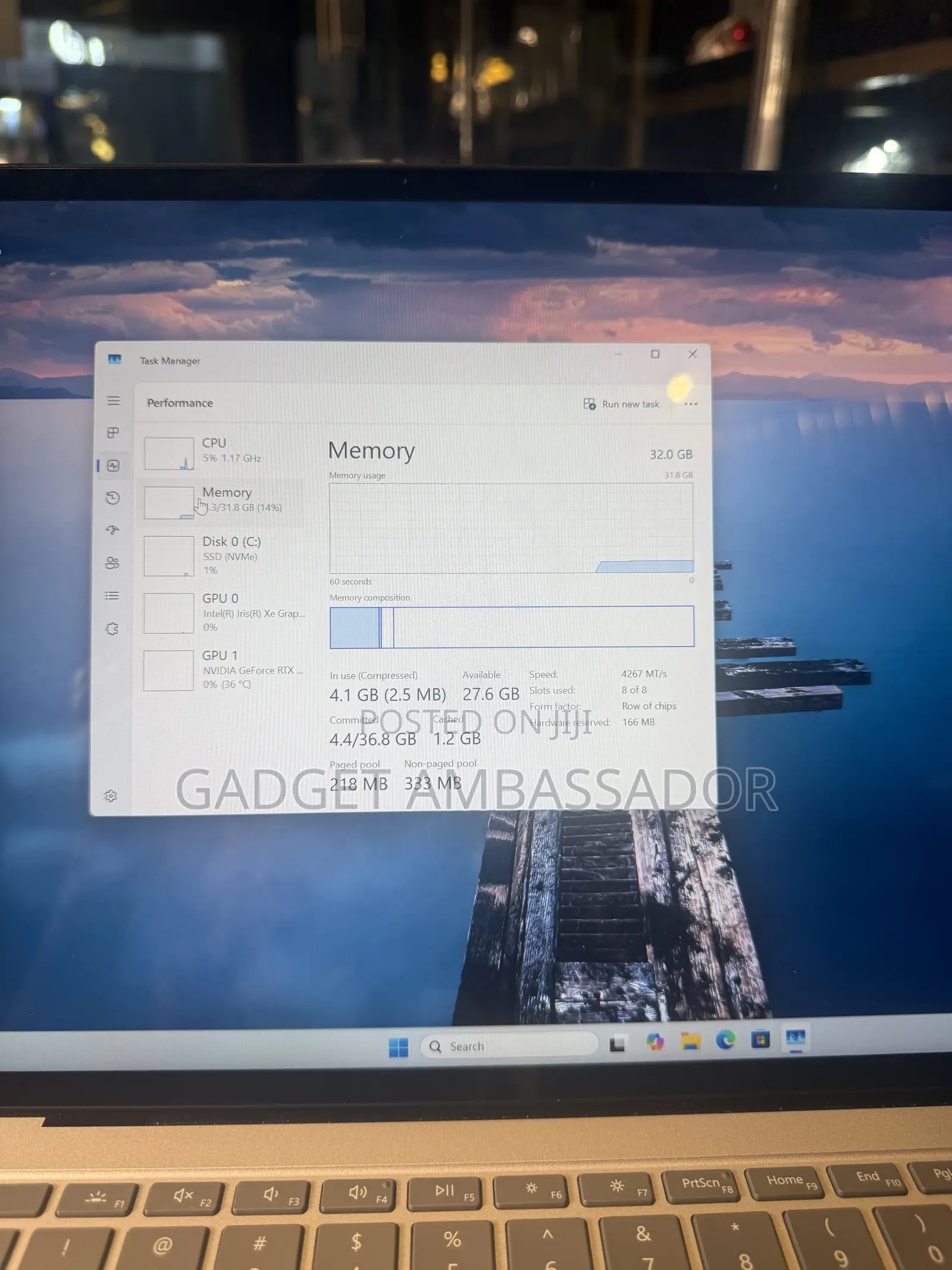Launch Microsoft Edge from the taskbar

click(x=725, y=1040)
